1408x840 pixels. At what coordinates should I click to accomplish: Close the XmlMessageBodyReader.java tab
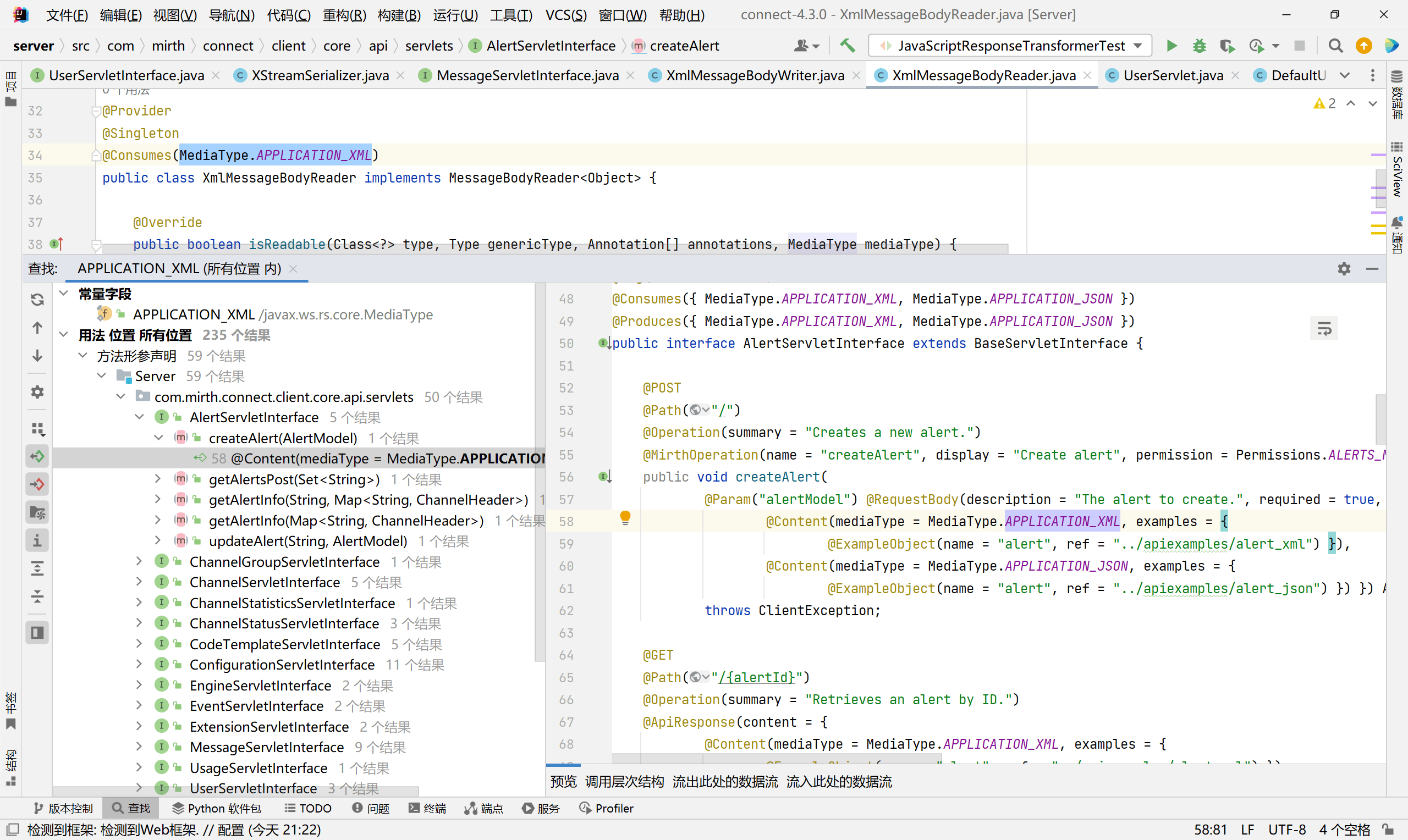1087,75
